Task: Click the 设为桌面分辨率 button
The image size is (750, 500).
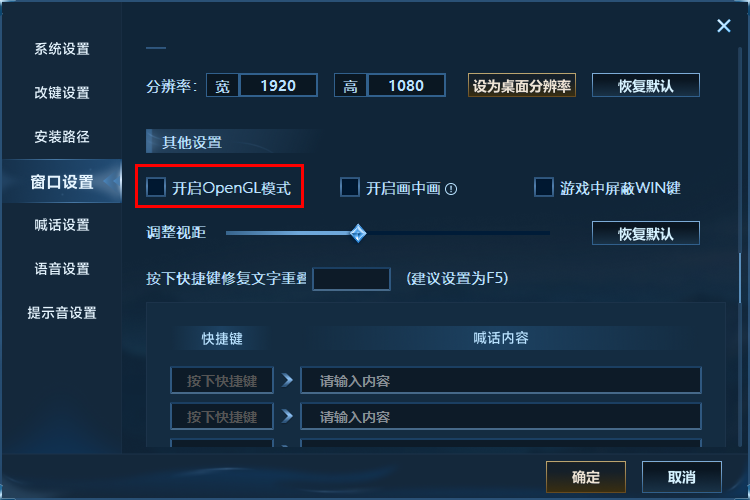Action: click(521, 86)
